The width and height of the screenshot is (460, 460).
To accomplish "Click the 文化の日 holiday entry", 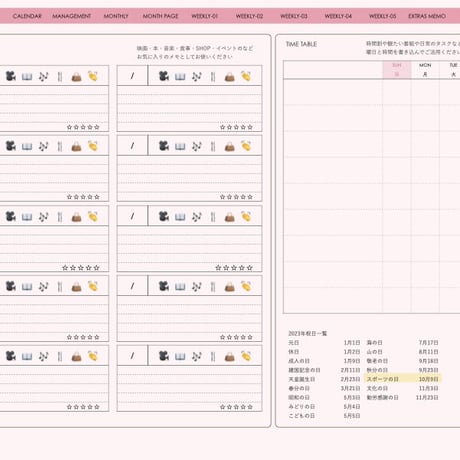I will [377, 388].
